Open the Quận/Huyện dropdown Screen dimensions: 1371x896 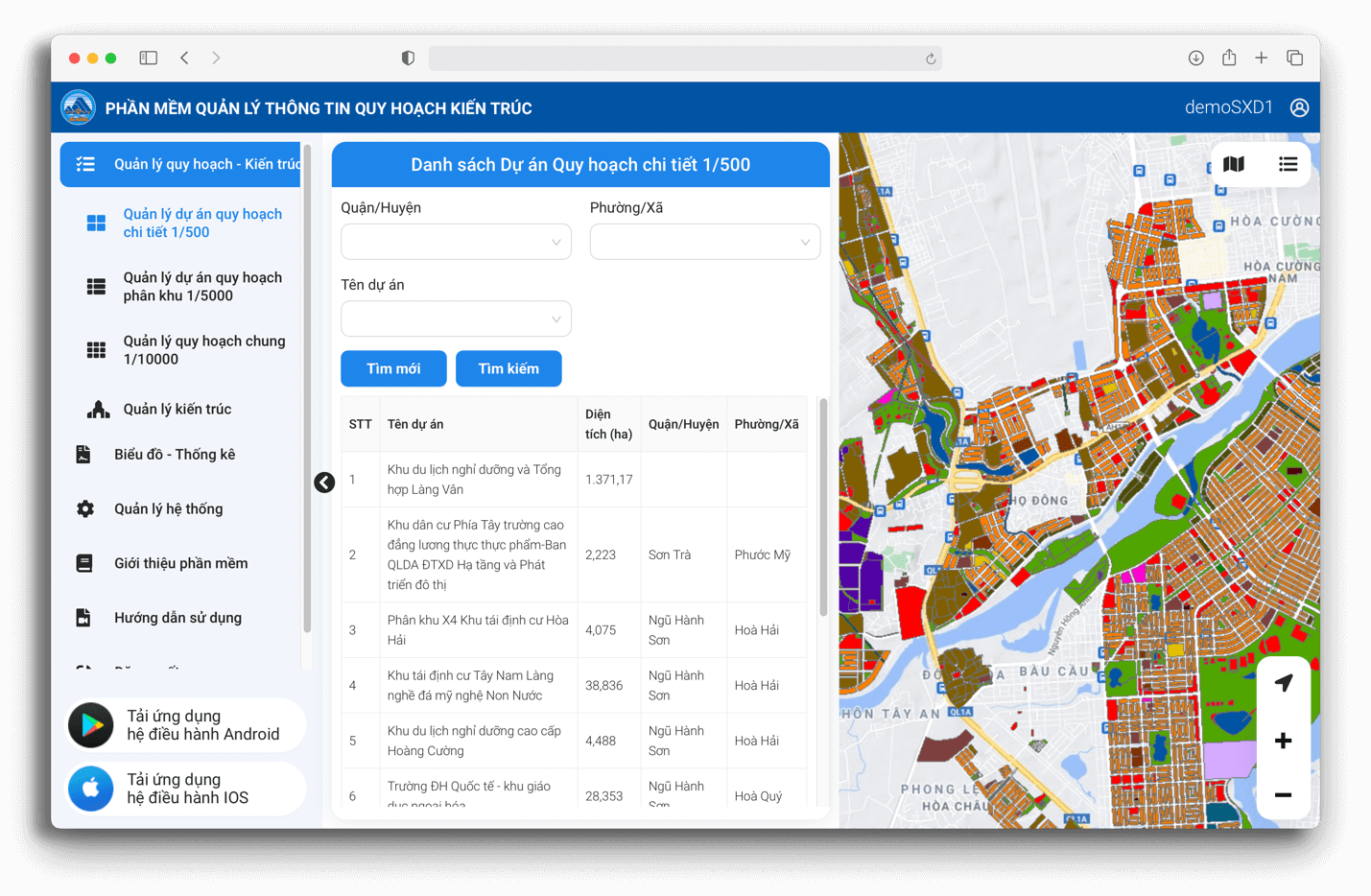coord(456,242)
